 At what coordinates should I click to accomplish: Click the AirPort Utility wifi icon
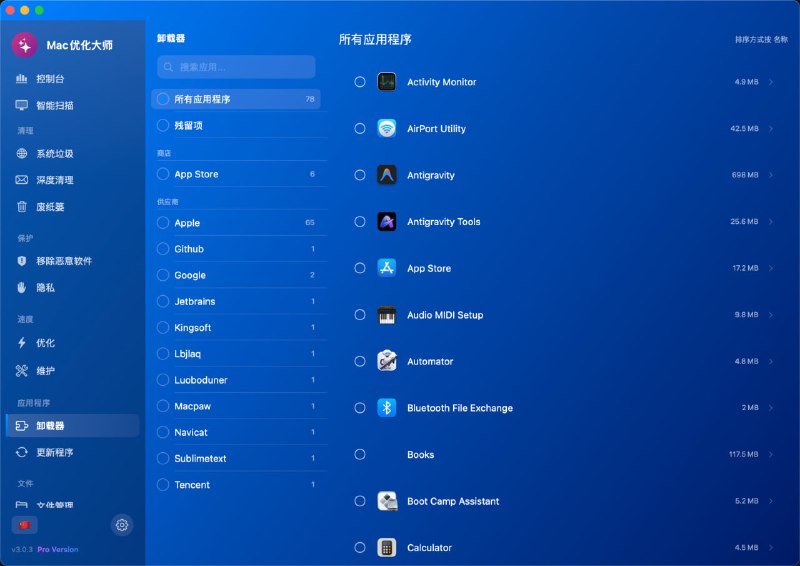387,128
